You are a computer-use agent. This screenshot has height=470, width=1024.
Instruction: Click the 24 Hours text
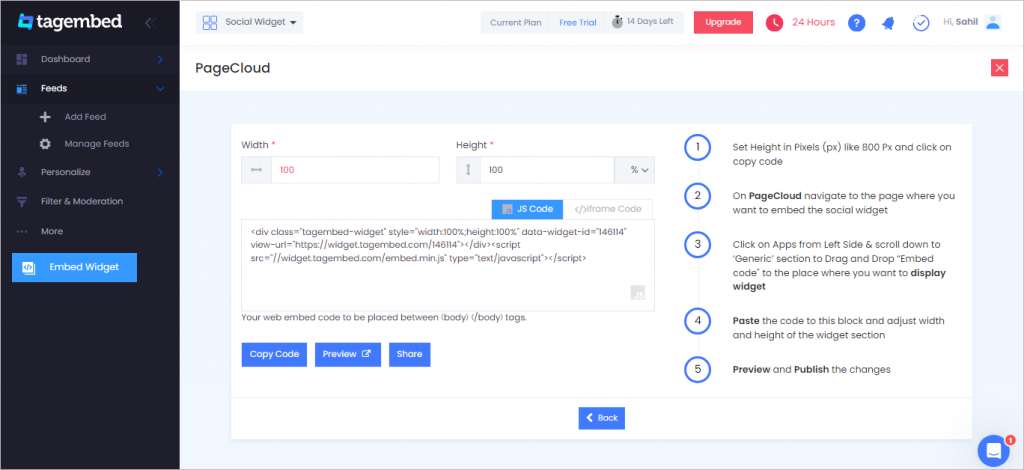(x=813, y=22)
